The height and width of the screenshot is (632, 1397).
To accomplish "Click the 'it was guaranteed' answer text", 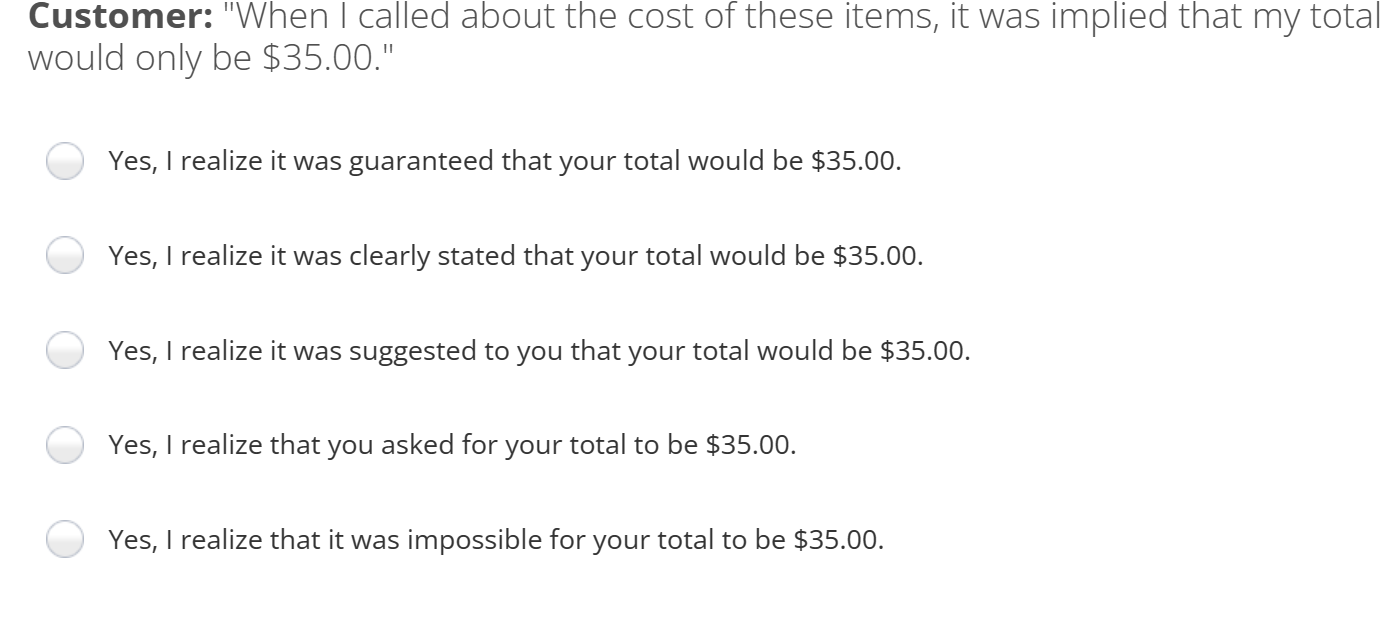I will 505,162.
